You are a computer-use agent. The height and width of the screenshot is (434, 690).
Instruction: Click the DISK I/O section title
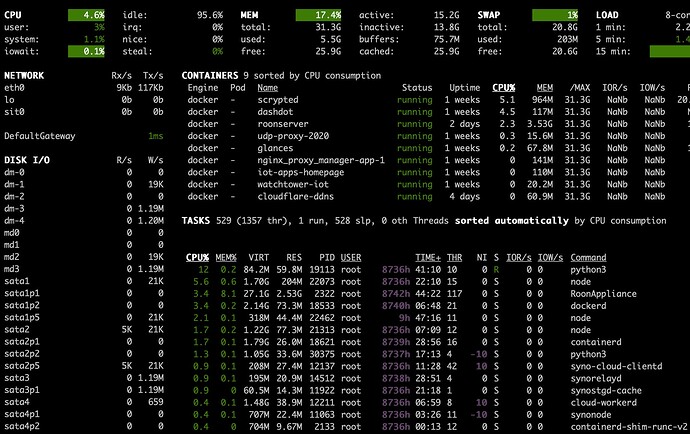point(27,160)
